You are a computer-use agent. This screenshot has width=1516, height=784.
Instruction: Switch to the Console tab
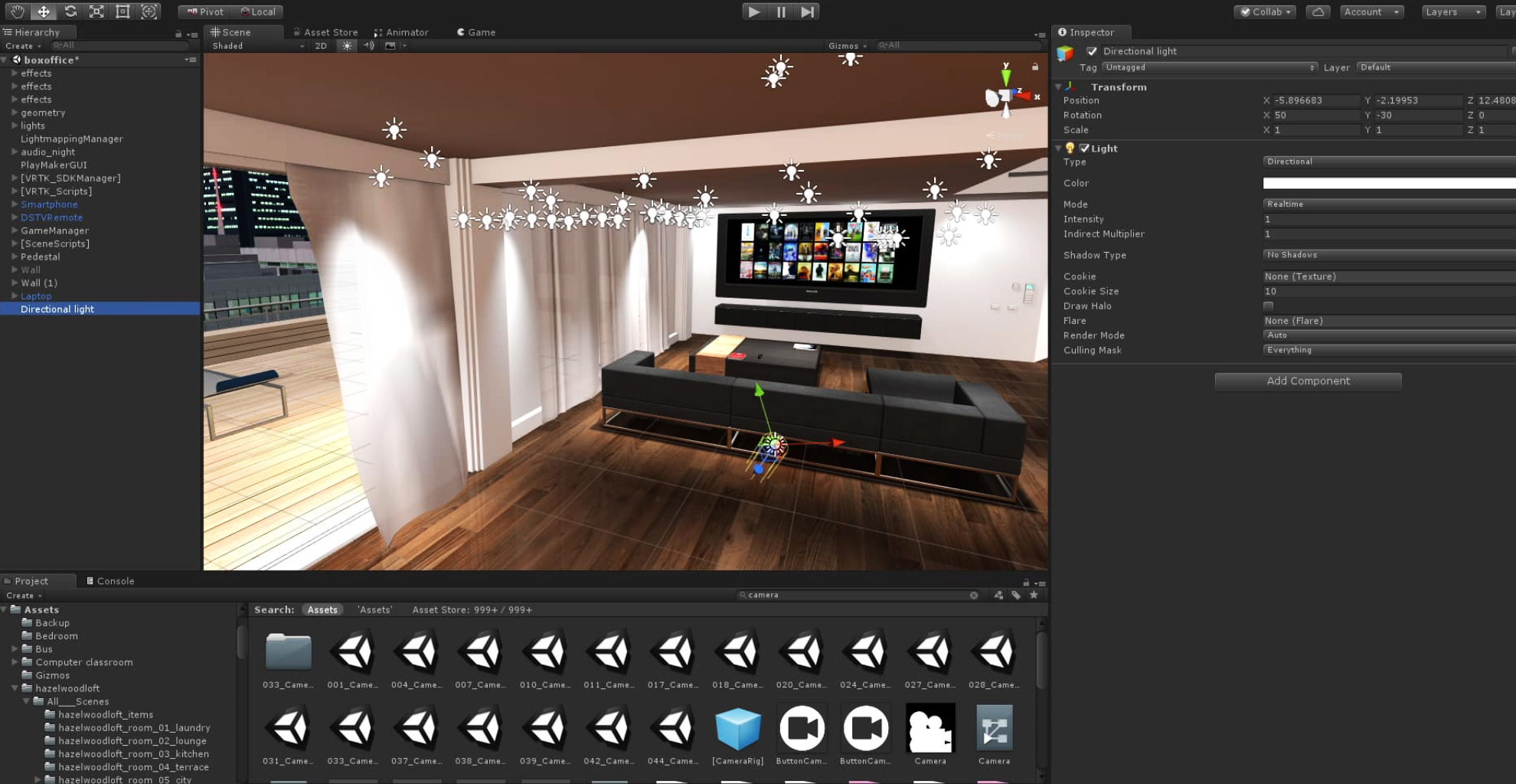point(110,581)
